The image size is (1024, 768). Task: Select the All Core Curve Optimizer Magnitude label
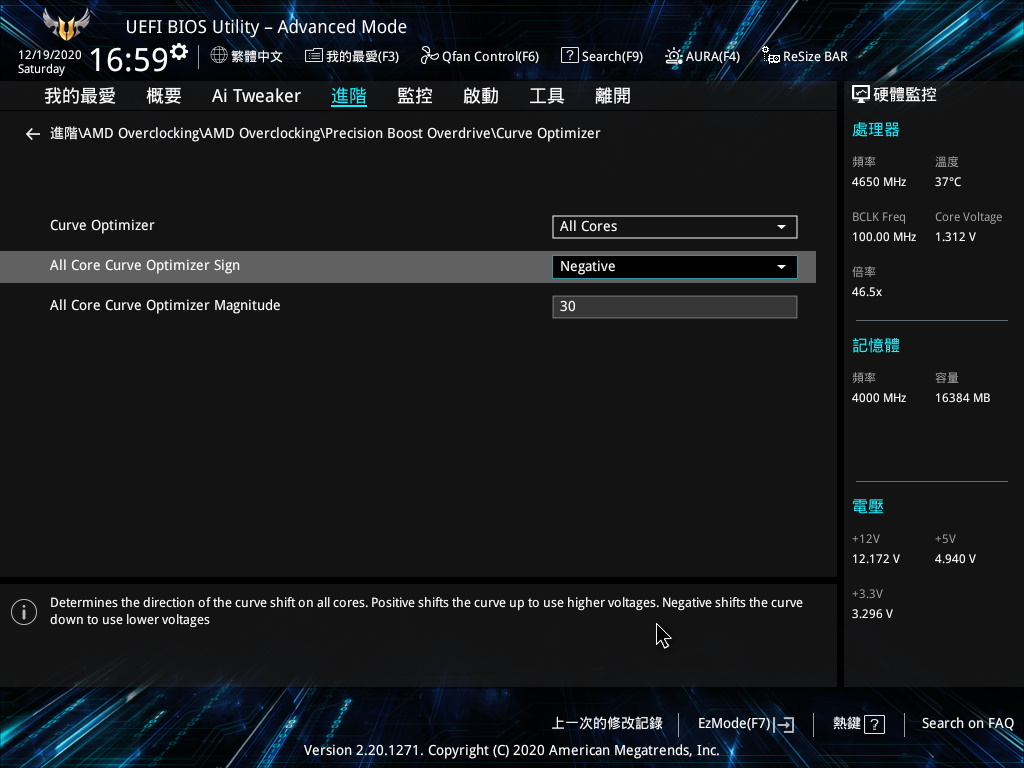[165, 305]
